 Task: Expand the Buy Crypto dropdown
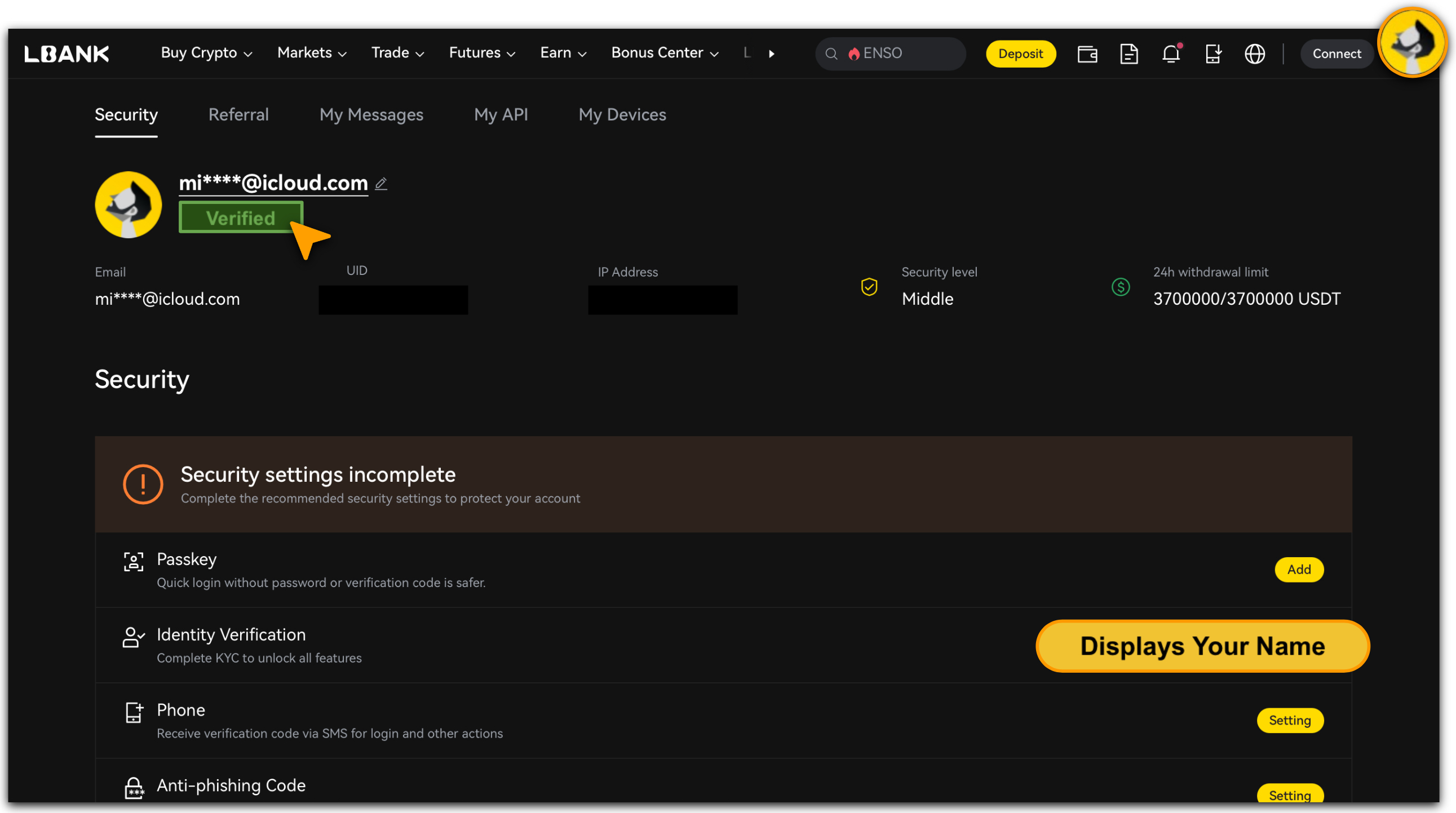coord(206,53)
